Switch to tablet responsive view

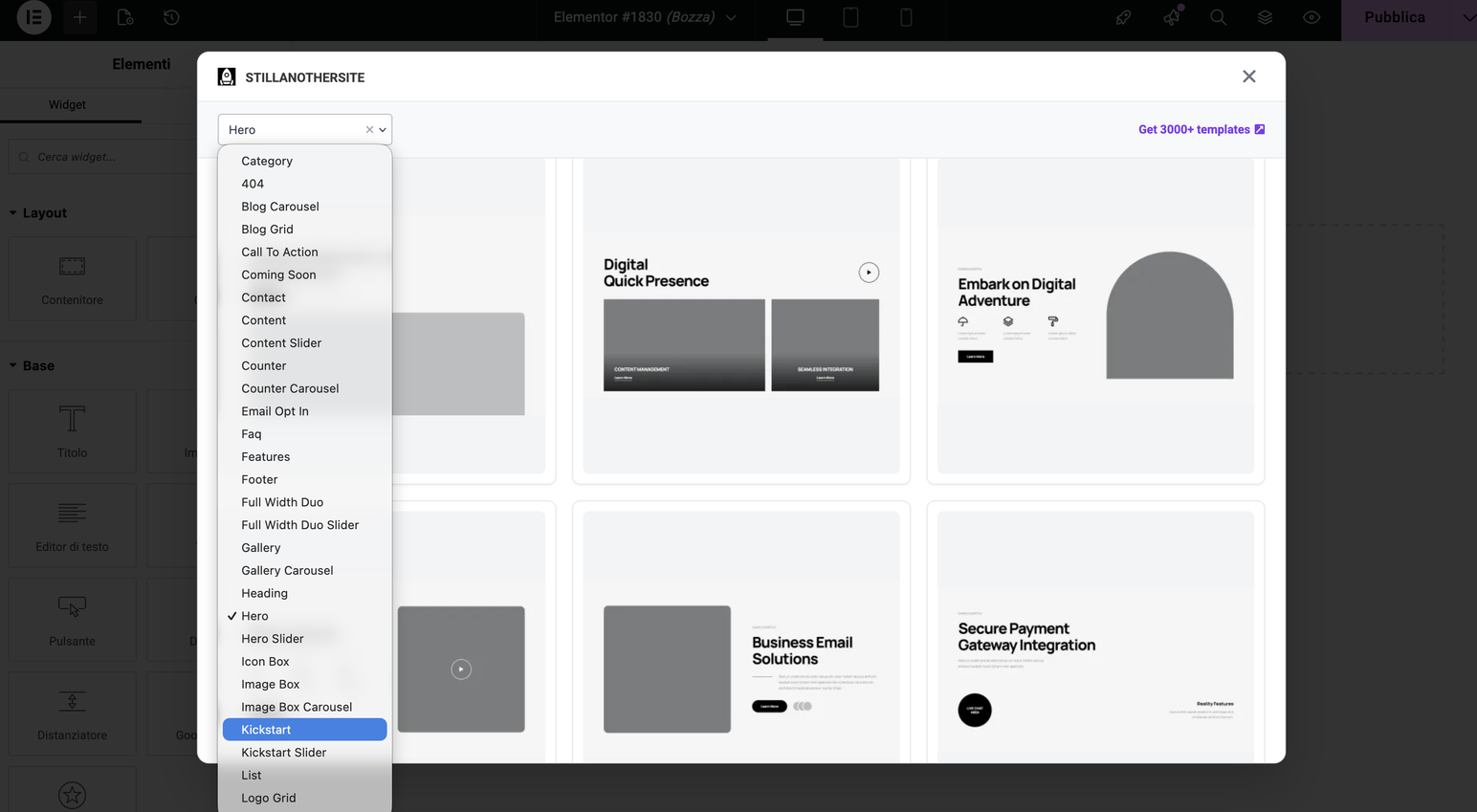pyautogui.click(x=850, y=17)
